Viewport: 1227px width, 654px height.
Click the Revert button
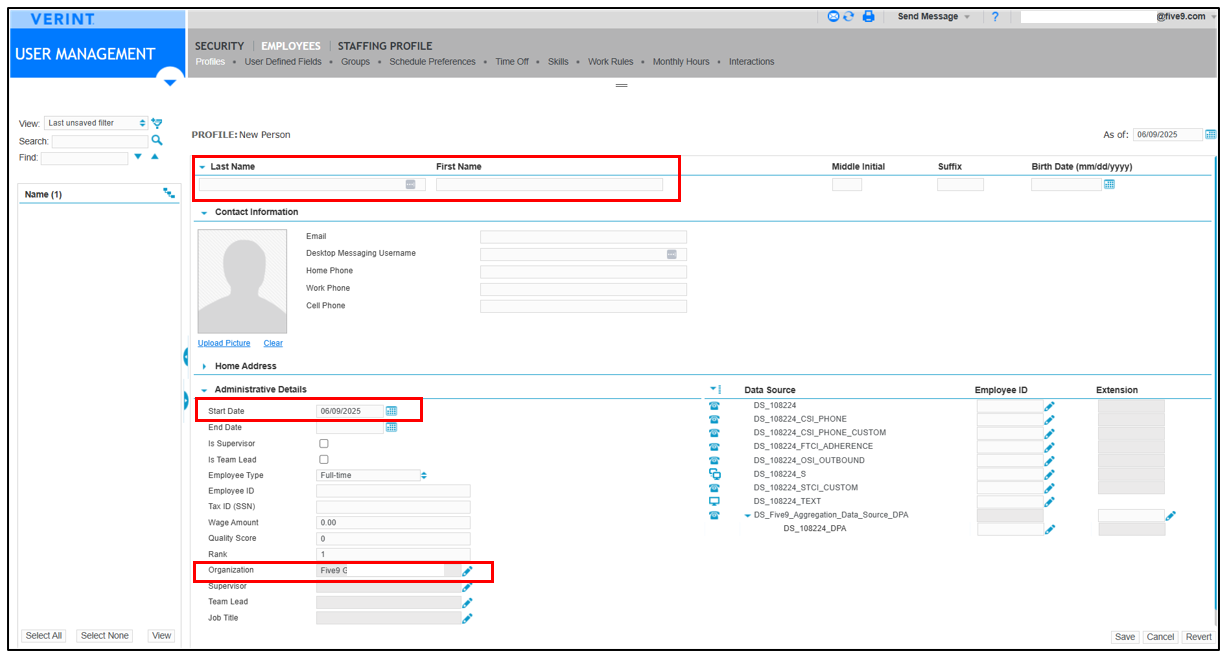coord(1198,637)
